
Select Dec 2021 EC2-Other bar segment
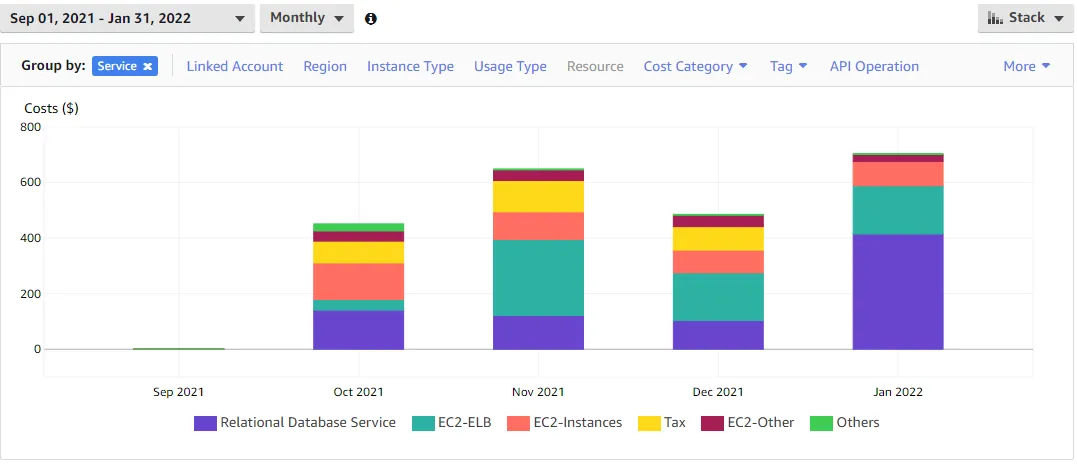click(718, 221)
